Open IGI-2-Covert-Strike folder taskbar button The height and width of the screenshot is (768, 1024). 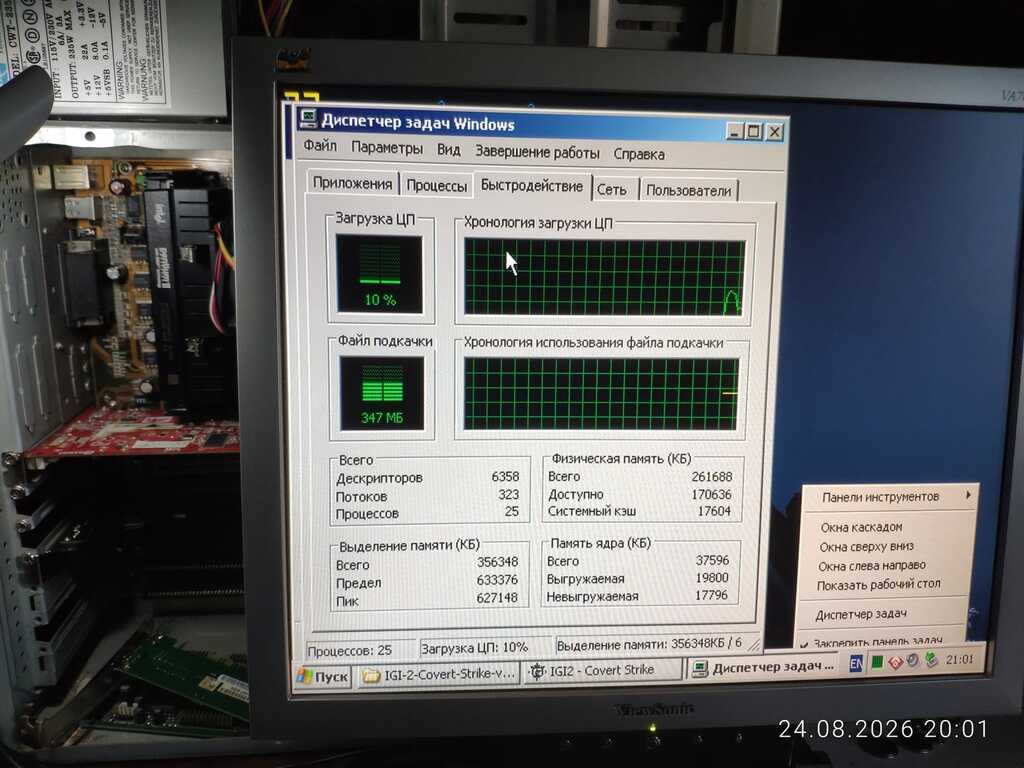coord(438,674)
